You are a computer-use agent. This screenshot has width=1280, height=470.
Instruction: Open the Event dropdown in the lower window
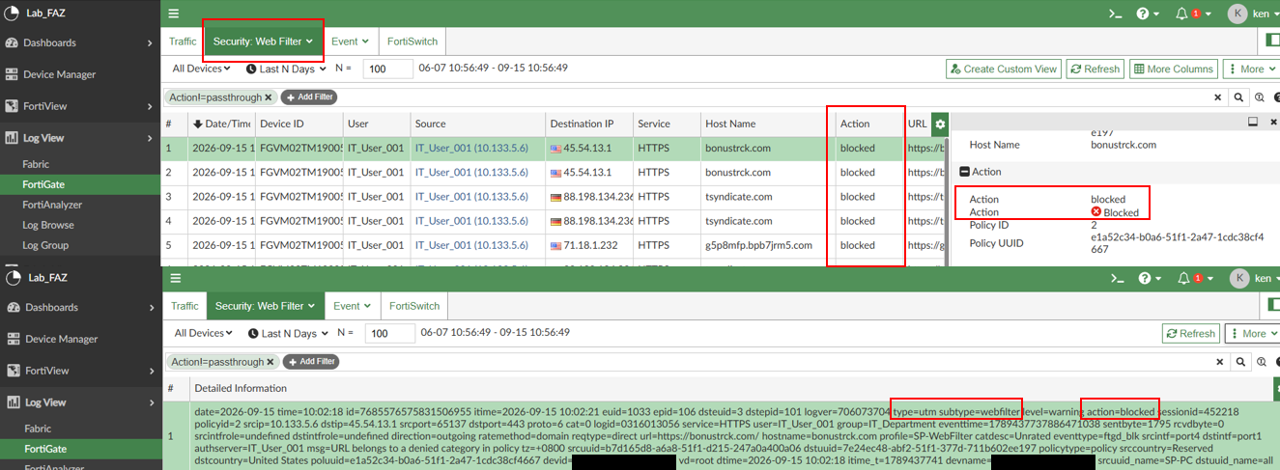tap(351, 306)
